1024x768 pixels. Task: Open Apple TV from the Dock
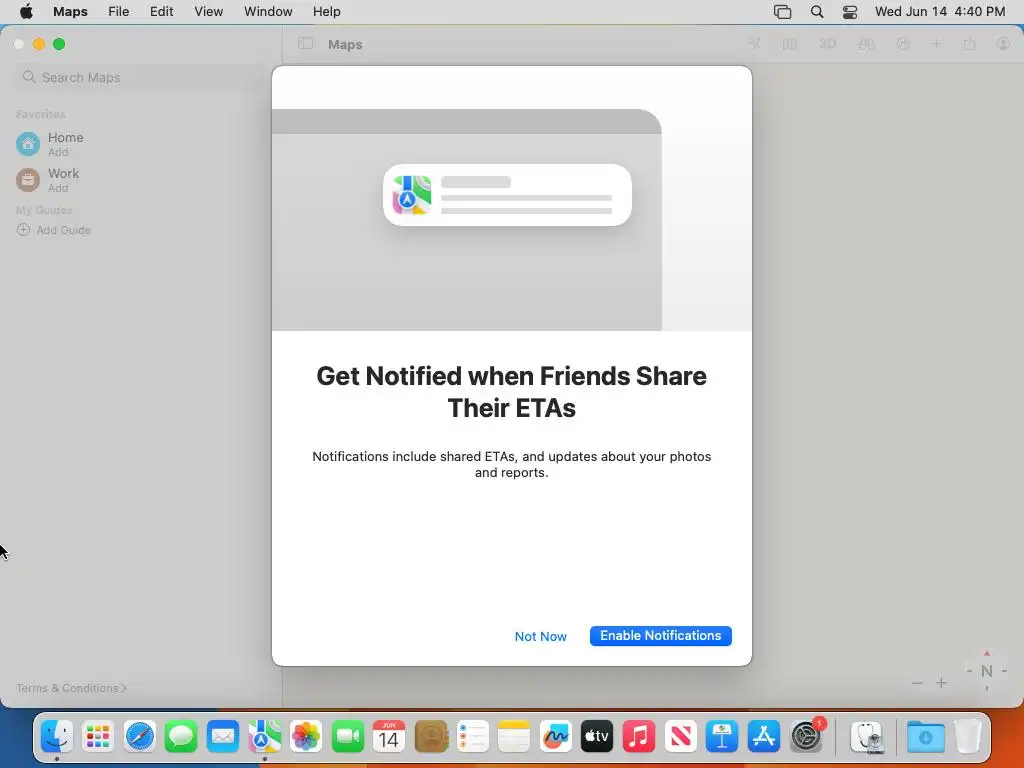tap(597, 737)
